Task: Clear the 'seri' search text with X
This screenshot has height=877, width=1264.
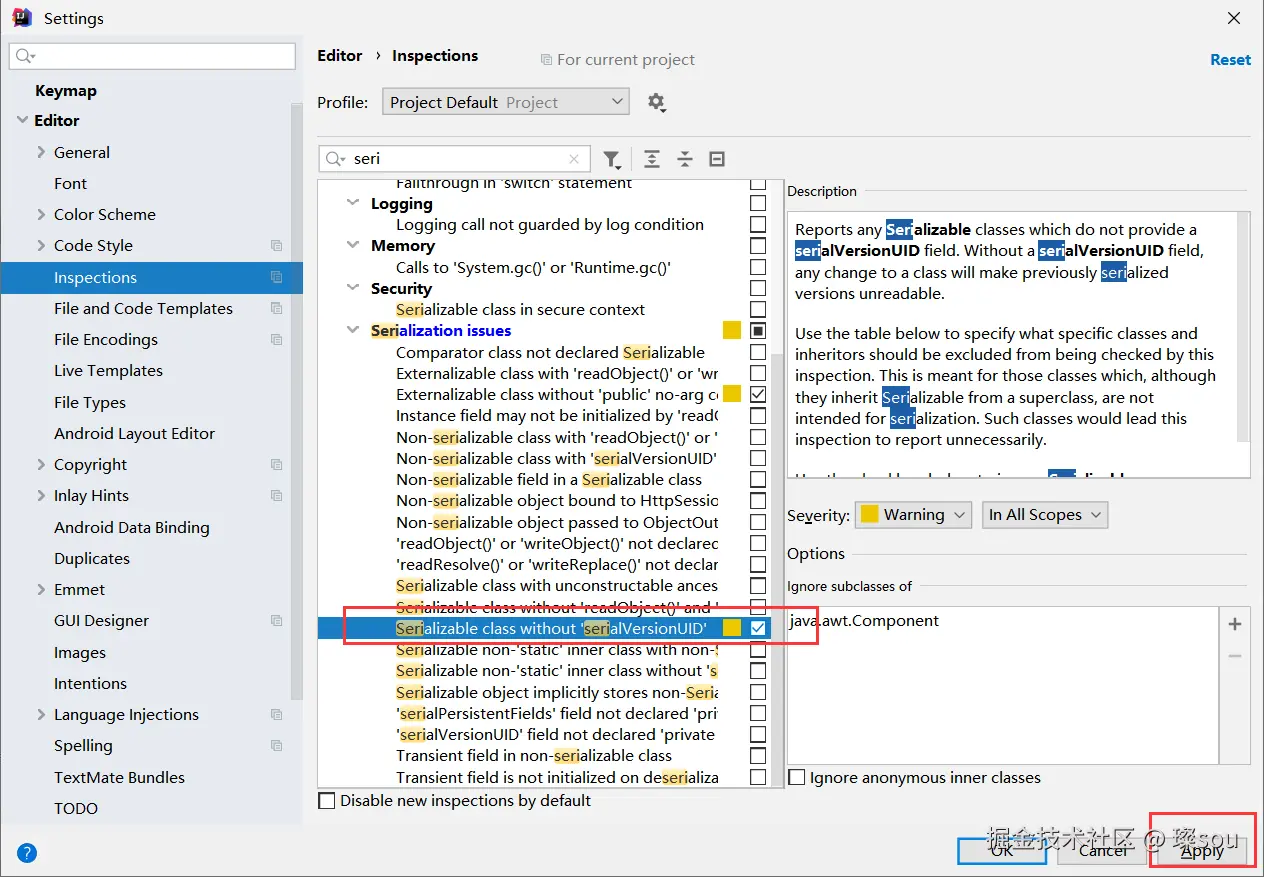Action: [574, 159]
